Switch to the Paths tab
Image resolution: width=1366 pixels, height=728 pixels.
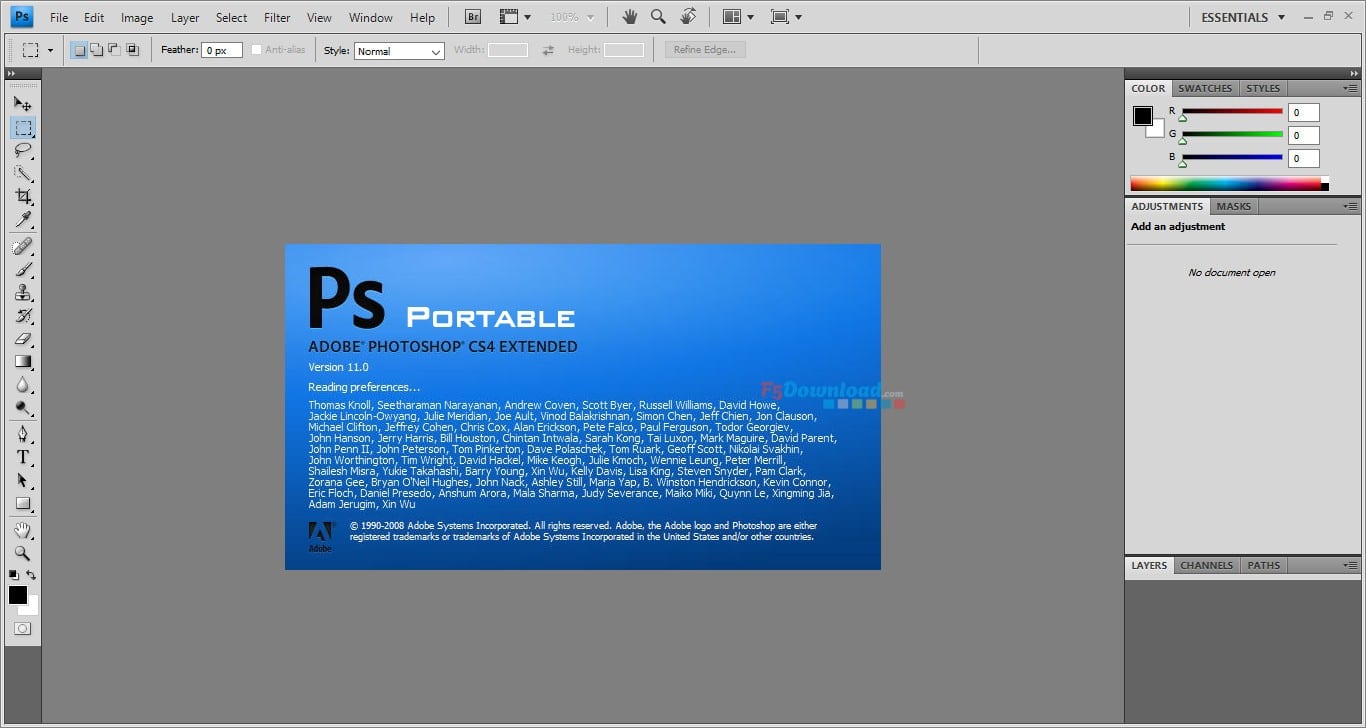(x=1263, y=565)
